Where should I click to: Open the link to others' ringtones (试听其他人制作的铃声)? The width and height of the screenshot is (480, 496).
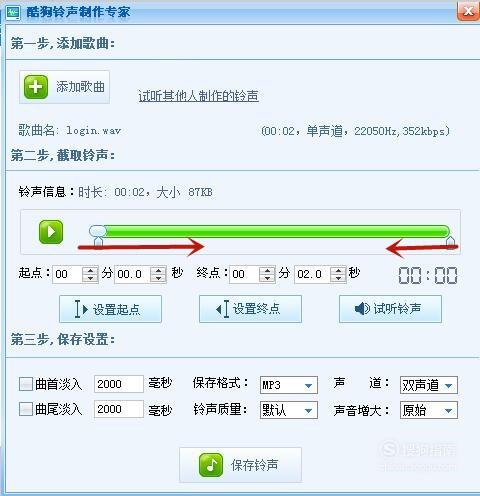coord(199,96)
